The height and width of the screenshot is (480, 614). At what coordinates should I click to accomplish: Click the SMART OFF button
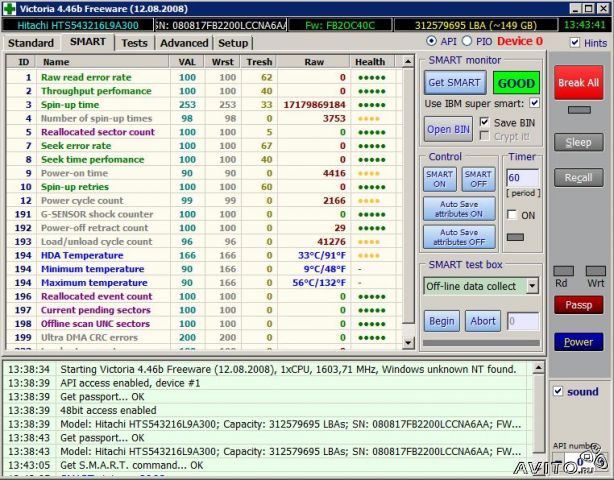point(478,179)
